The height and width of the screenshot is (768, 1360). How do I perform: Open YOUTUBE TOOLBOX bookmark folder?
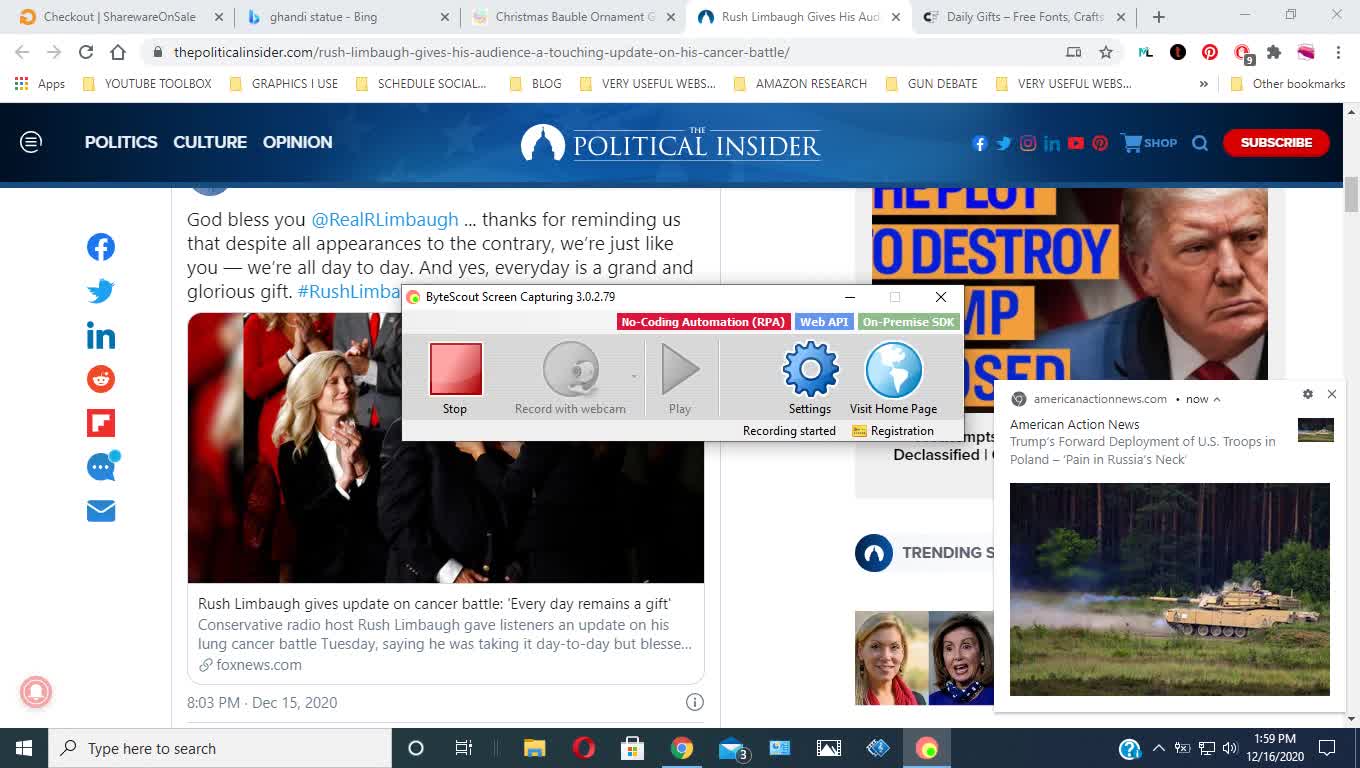click(x=147, y=84)
